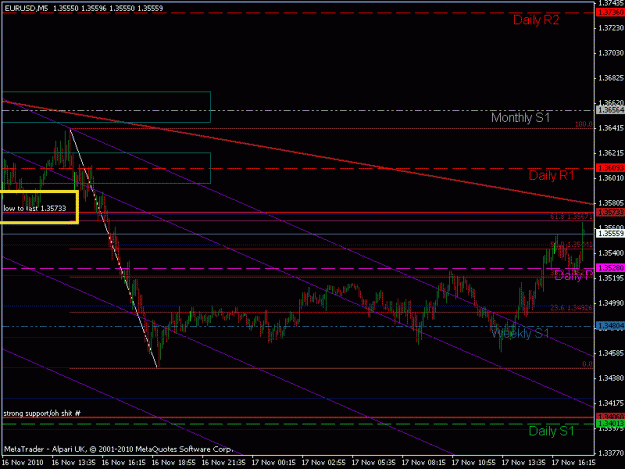Click the 1.36215 price axis value
This screenshot has height=469, width=625.
point(611,153)
